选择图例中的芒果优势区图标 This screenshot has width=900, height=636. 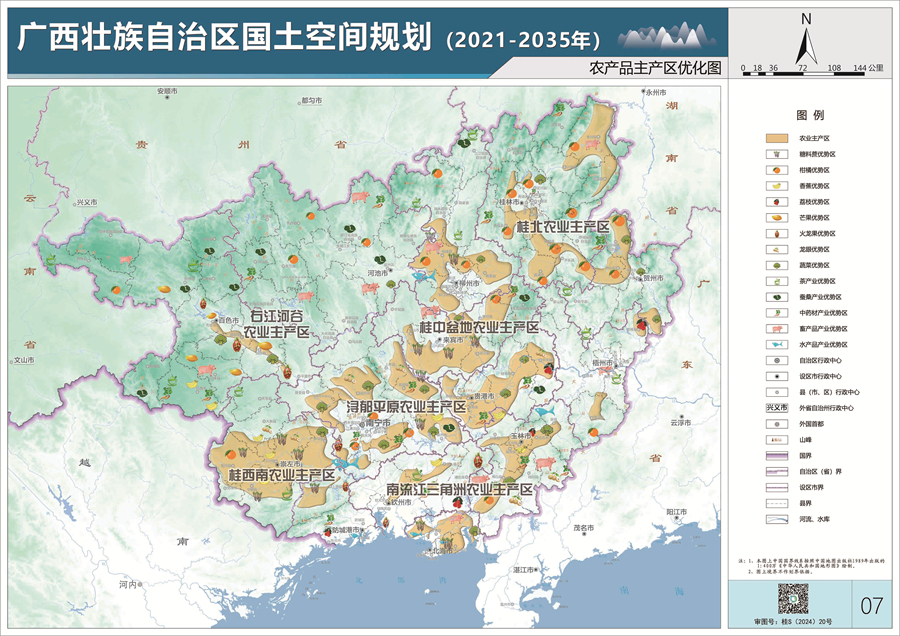click(775, 218)
